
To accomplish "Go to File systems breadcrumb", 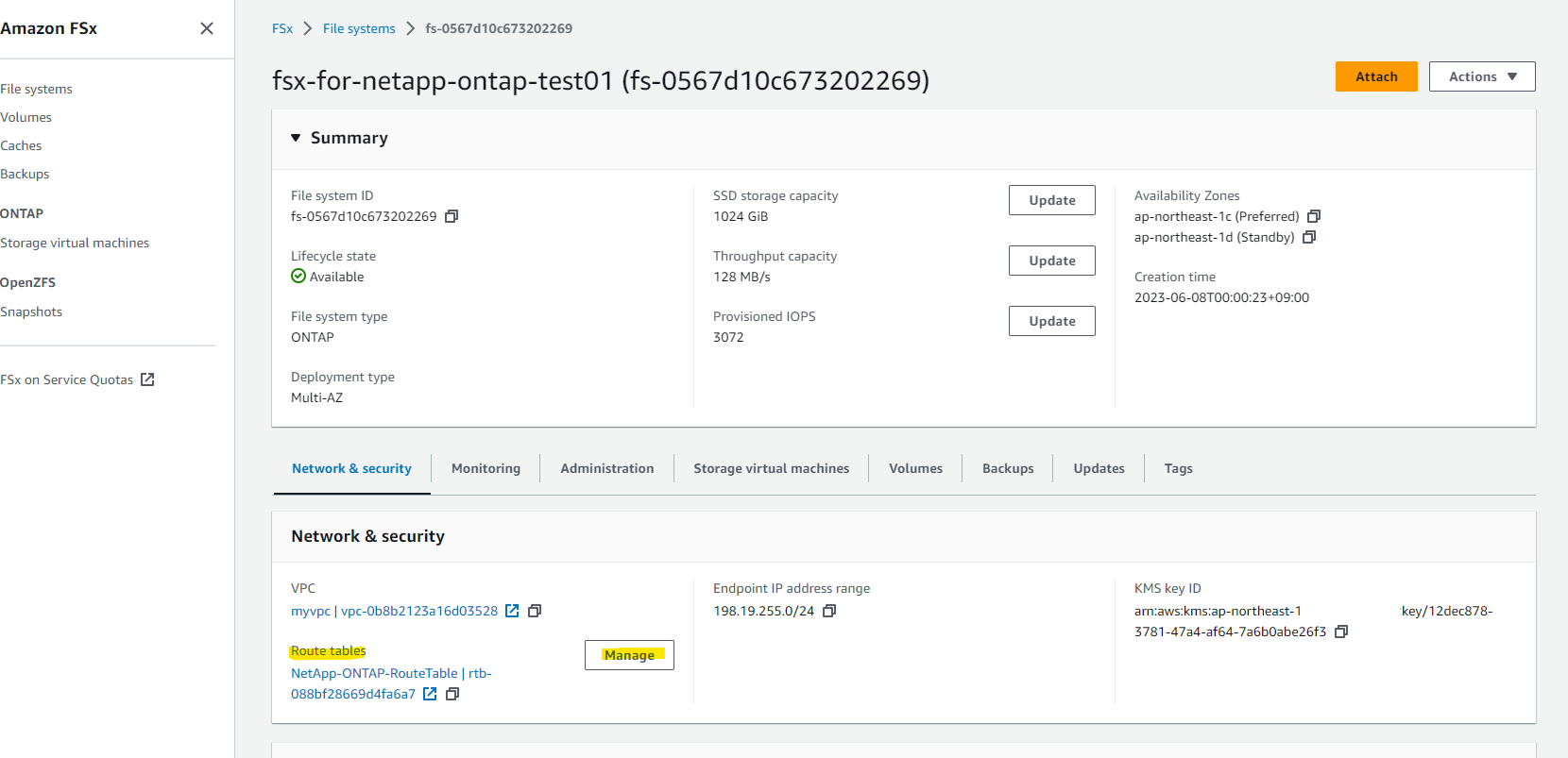I will click(x=359, y=28).
